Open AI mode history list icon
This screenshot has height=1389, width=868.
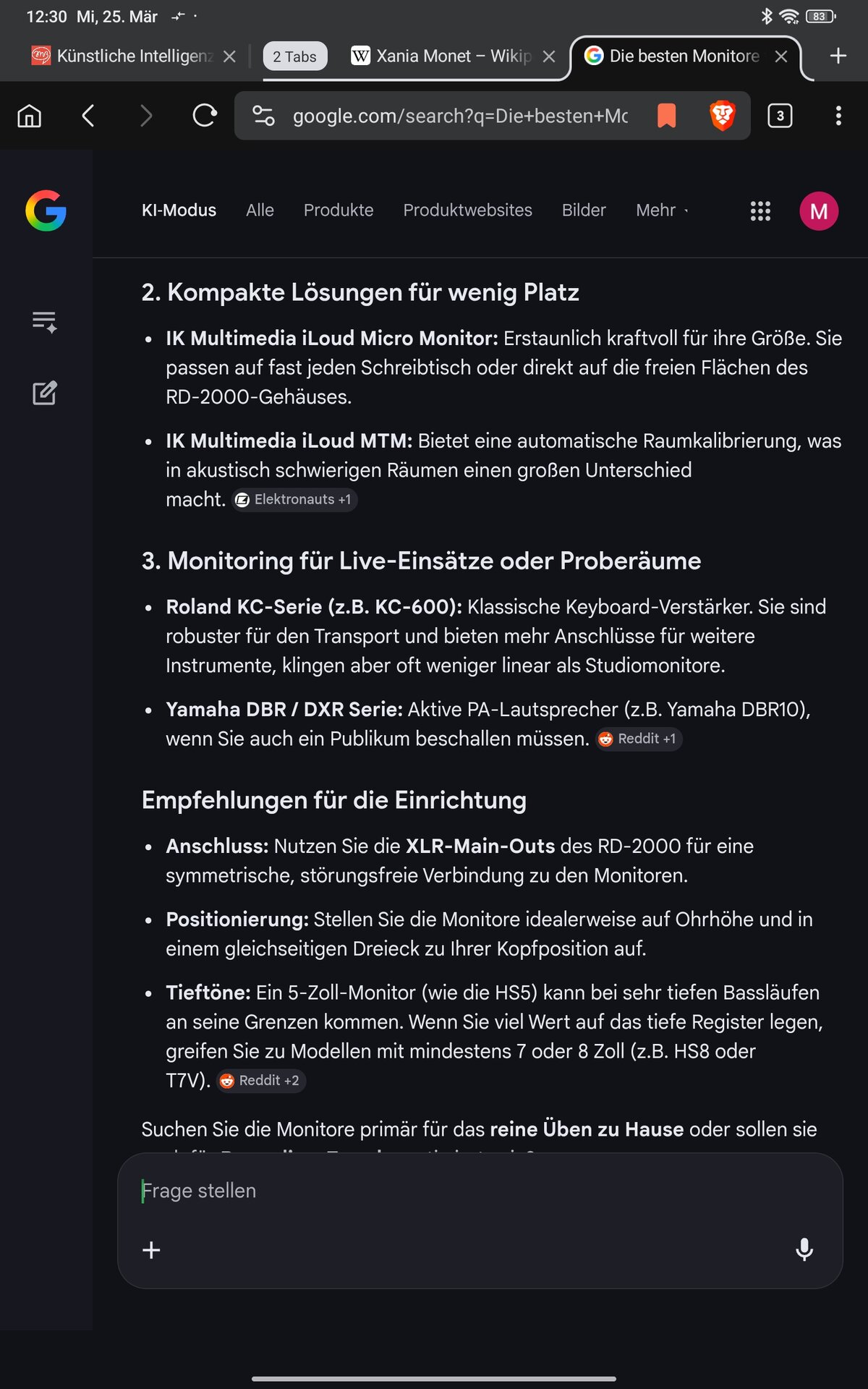[45, 321]
